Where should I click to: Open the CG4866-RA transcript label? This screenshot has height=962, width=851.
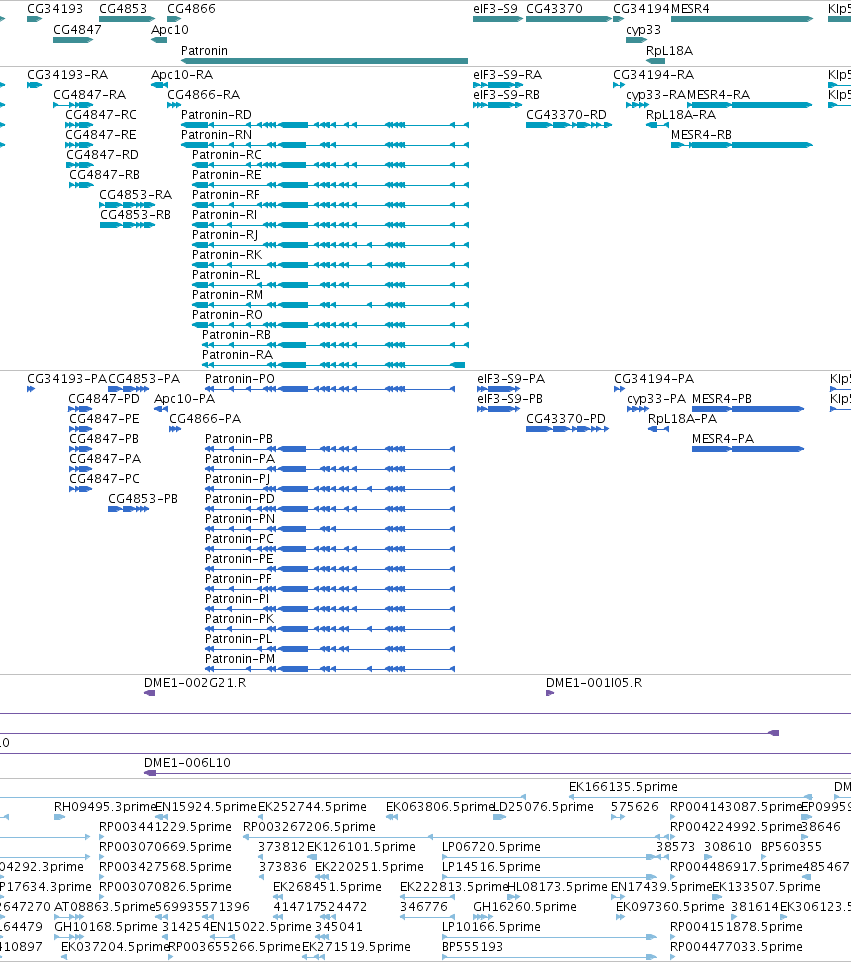(x=204, y=95)
